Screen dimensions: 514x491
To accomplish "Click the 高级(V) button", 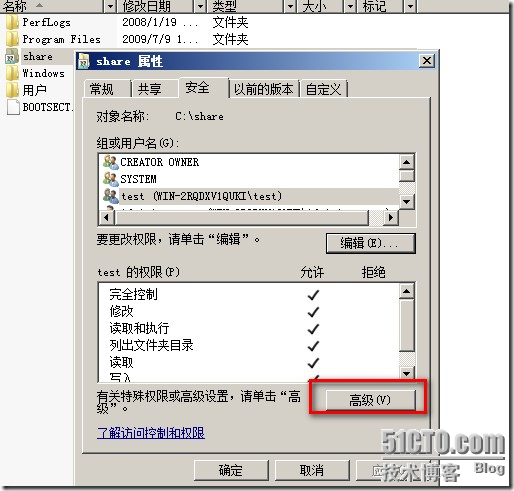I will (370, 399).
